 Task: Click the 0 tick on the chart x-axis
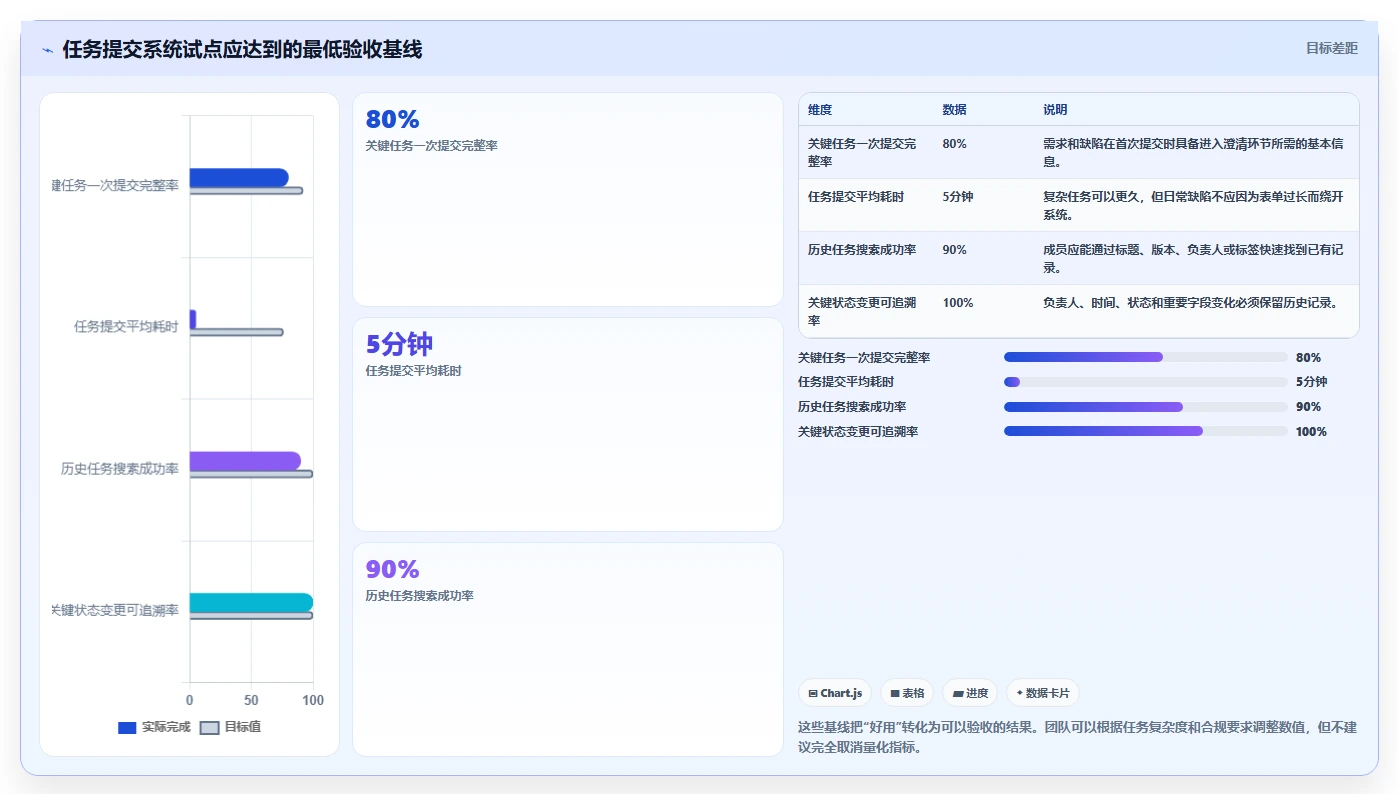[x=190, y=701]
